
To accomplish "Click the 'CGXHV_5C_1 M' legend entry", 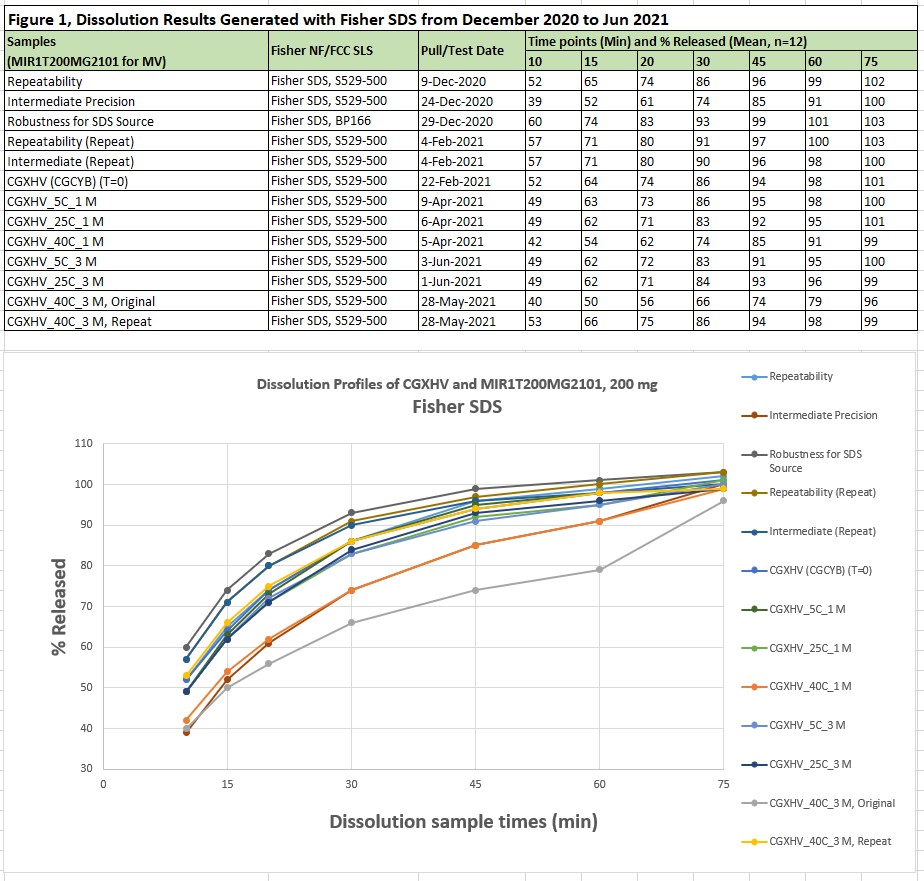I will coord(794,609).
